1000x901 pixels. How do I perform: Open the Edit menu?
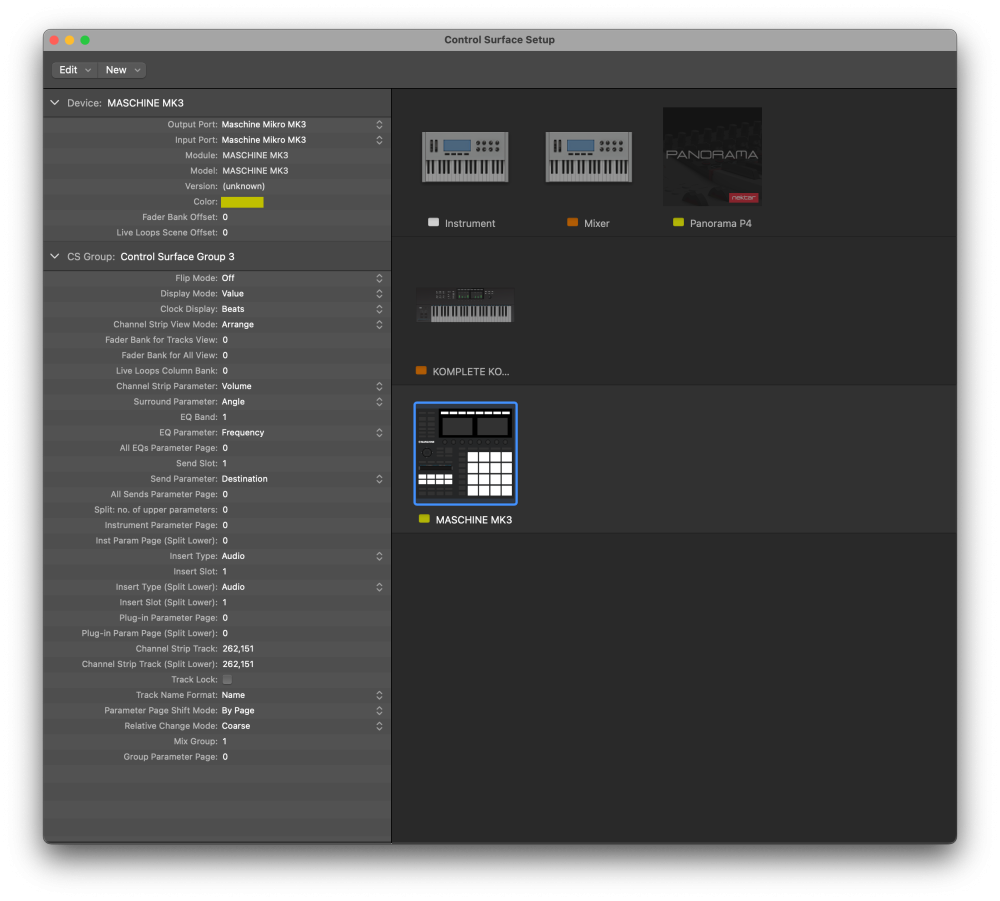pos(74,70)
